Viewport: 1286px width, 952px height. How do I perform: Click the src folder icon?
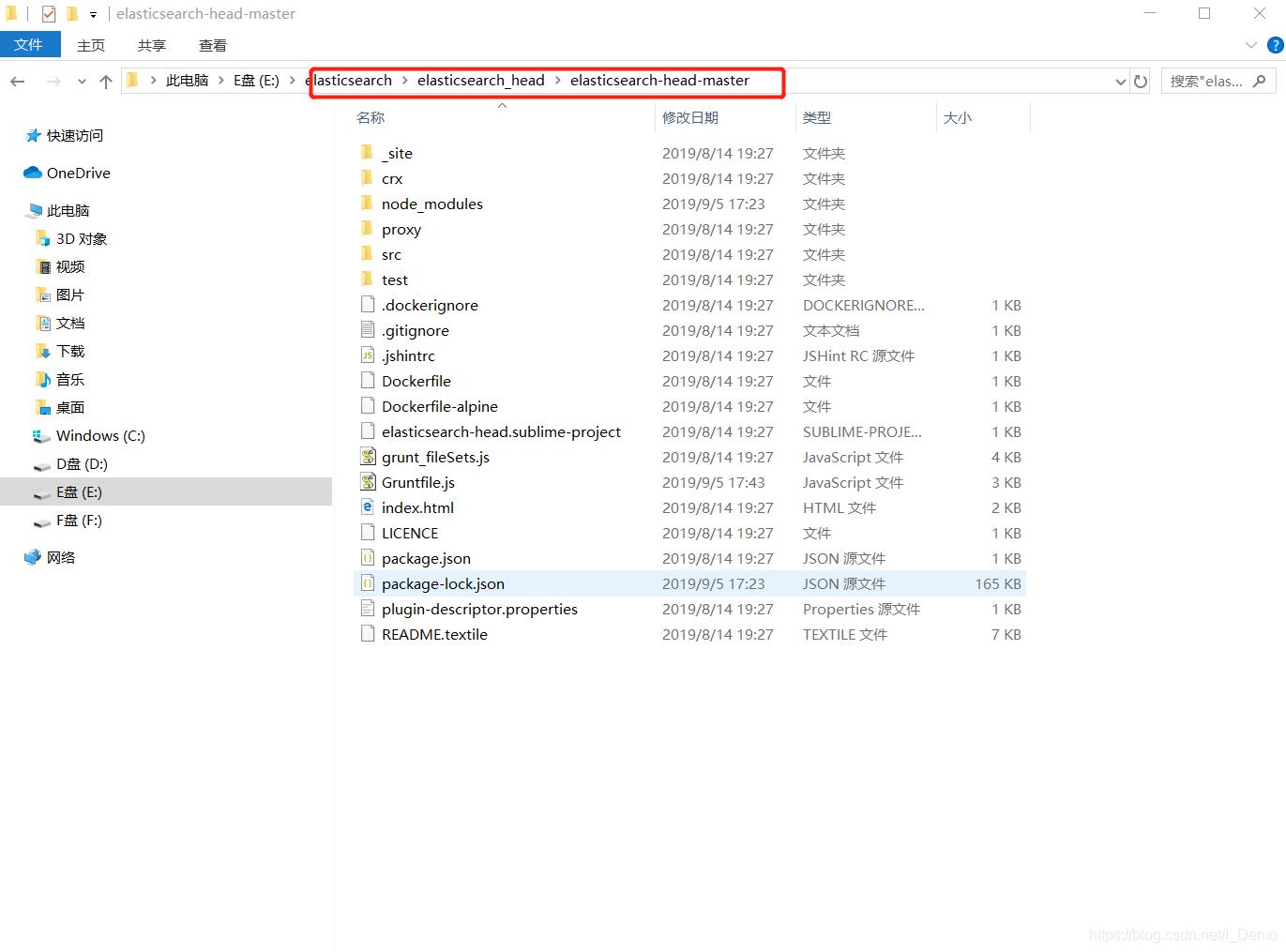click(x=368, y=254)
